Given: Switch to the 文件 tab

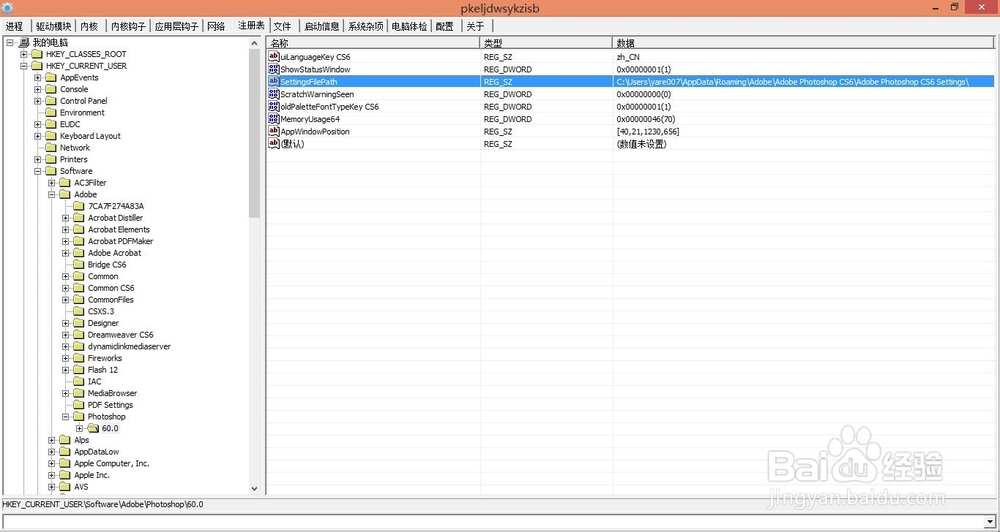Looking at the screenshot, I should [282, 26].
